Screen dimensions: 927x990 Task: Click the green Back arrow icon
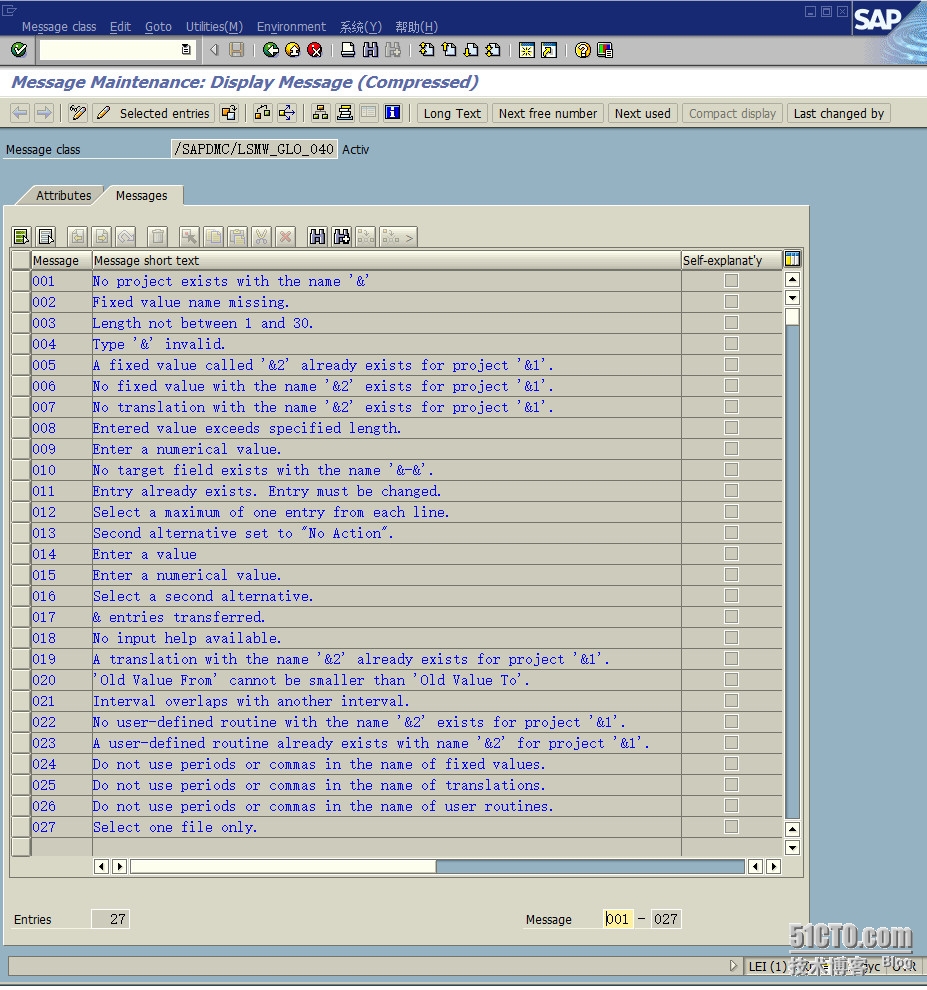(271, 49)
